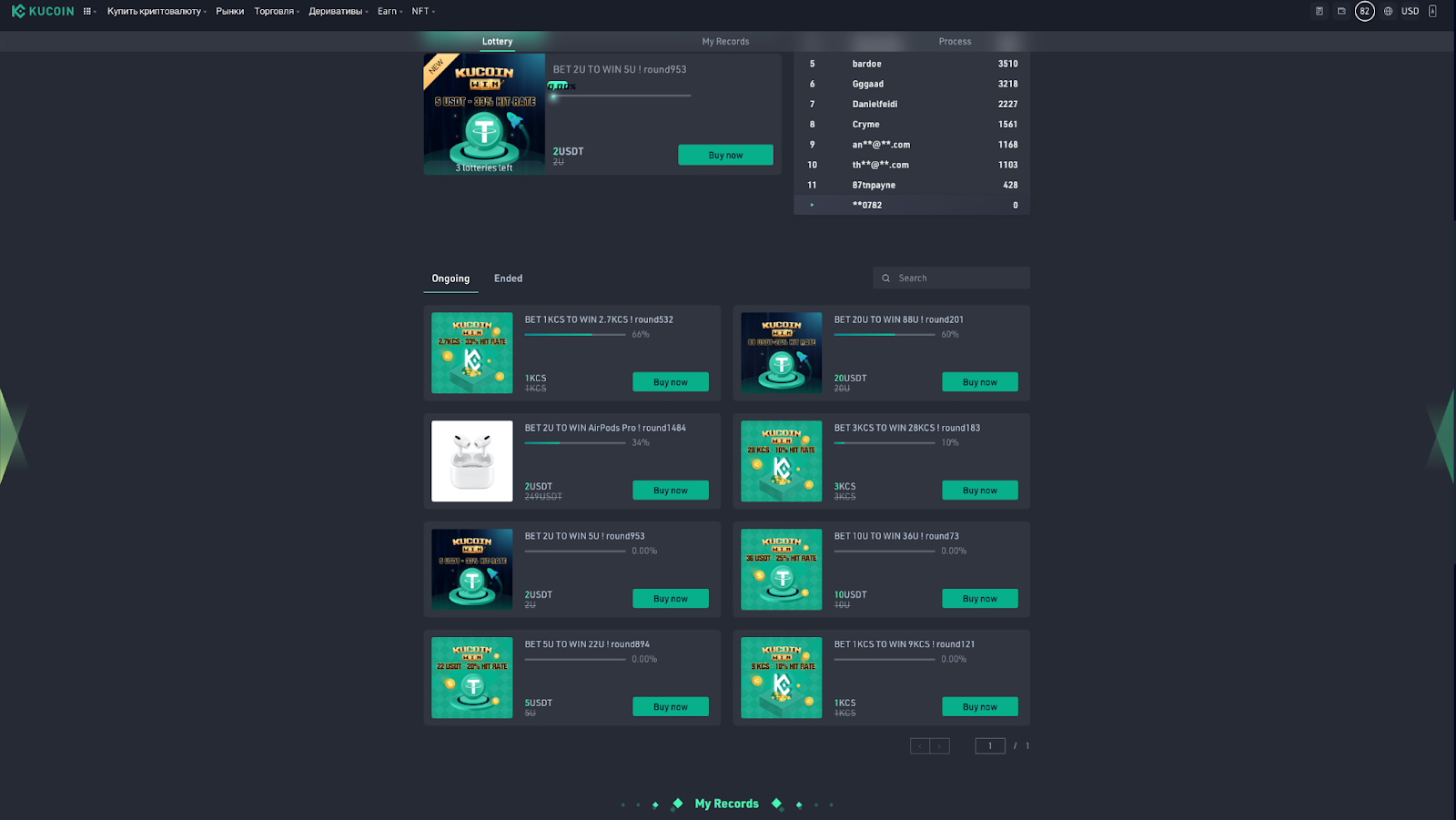1456x820 pixels.
Task: Select the Ended tab
Action: tap(508, 278)
